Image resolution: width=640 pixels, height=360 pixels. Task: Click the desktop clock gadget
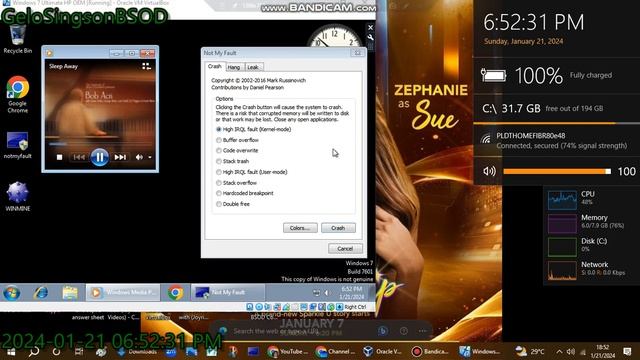coord(334,36)
